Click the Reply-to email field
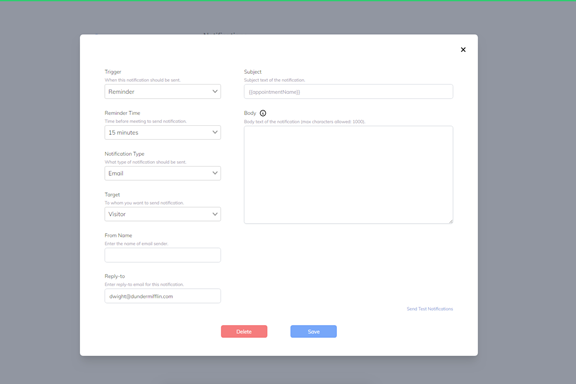 click(x=162, y=296)
